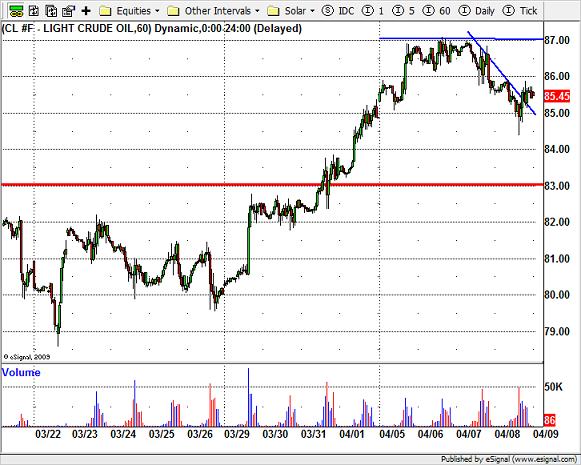Select the Tick interval button

click(520, 11)
